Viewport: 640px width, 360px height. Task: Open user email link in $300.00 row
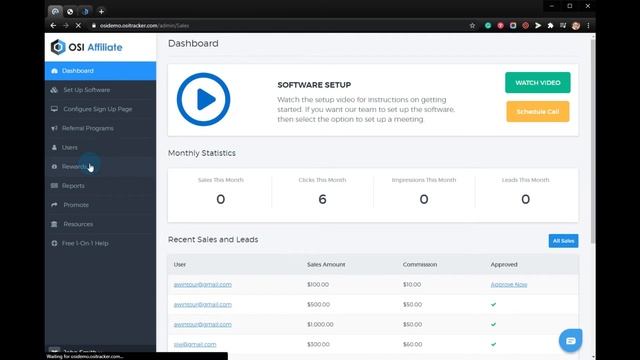(x=195, y=345)
